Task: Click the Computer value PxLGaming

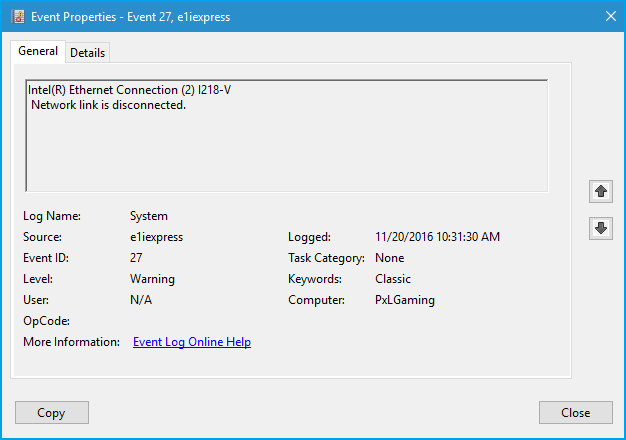Action: click(404, 300)
